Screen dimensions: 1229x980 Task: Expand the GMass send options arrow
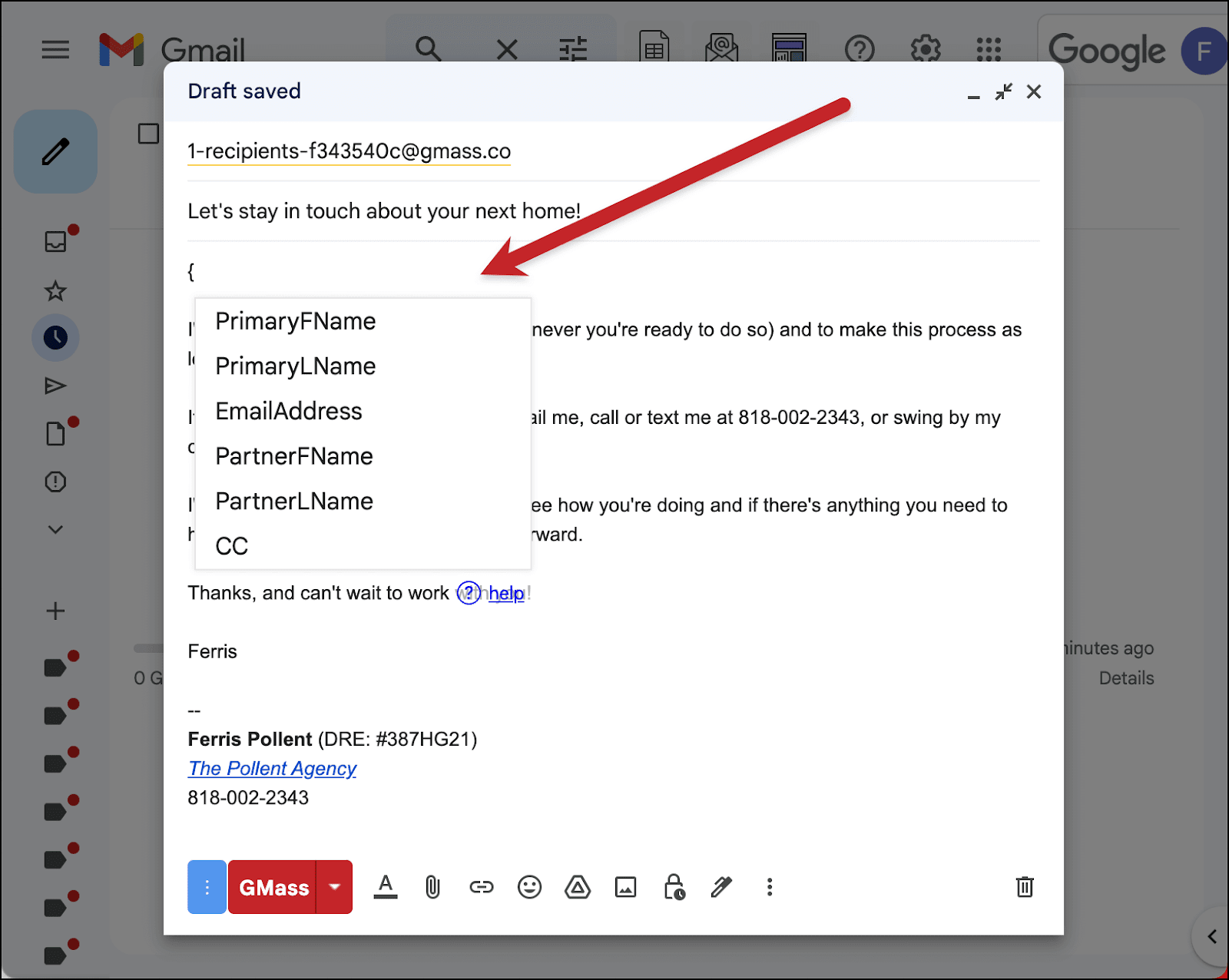pos(334,887)
